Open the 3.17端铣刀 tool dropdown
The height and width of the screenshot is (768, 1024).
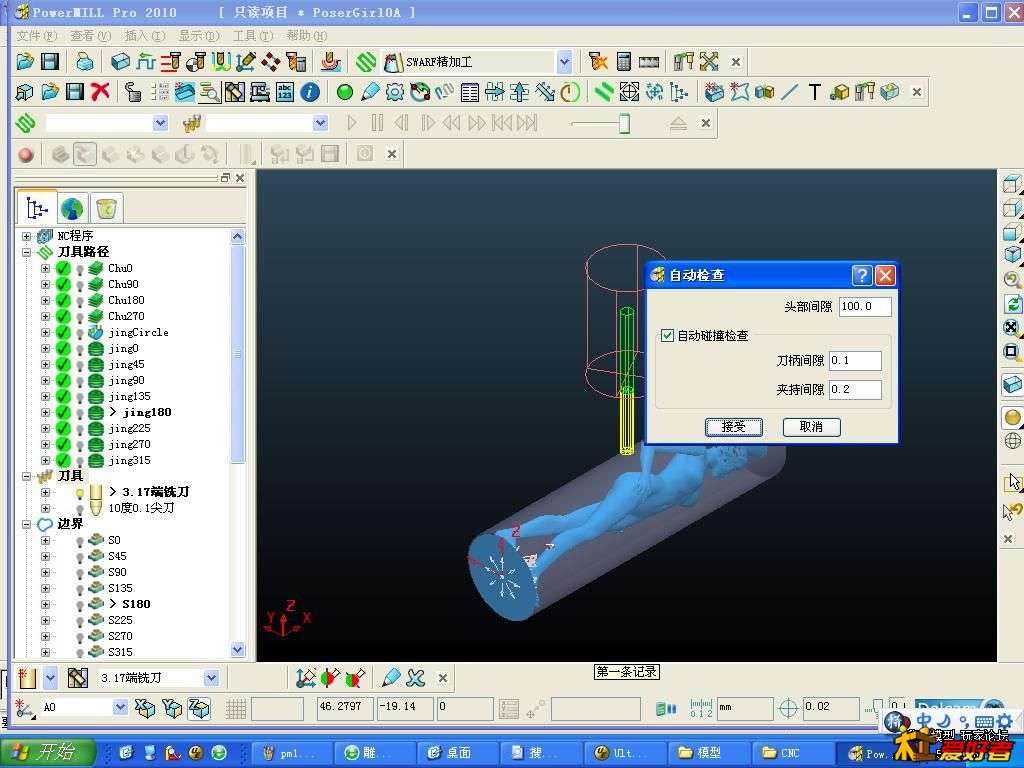[211, 679]
